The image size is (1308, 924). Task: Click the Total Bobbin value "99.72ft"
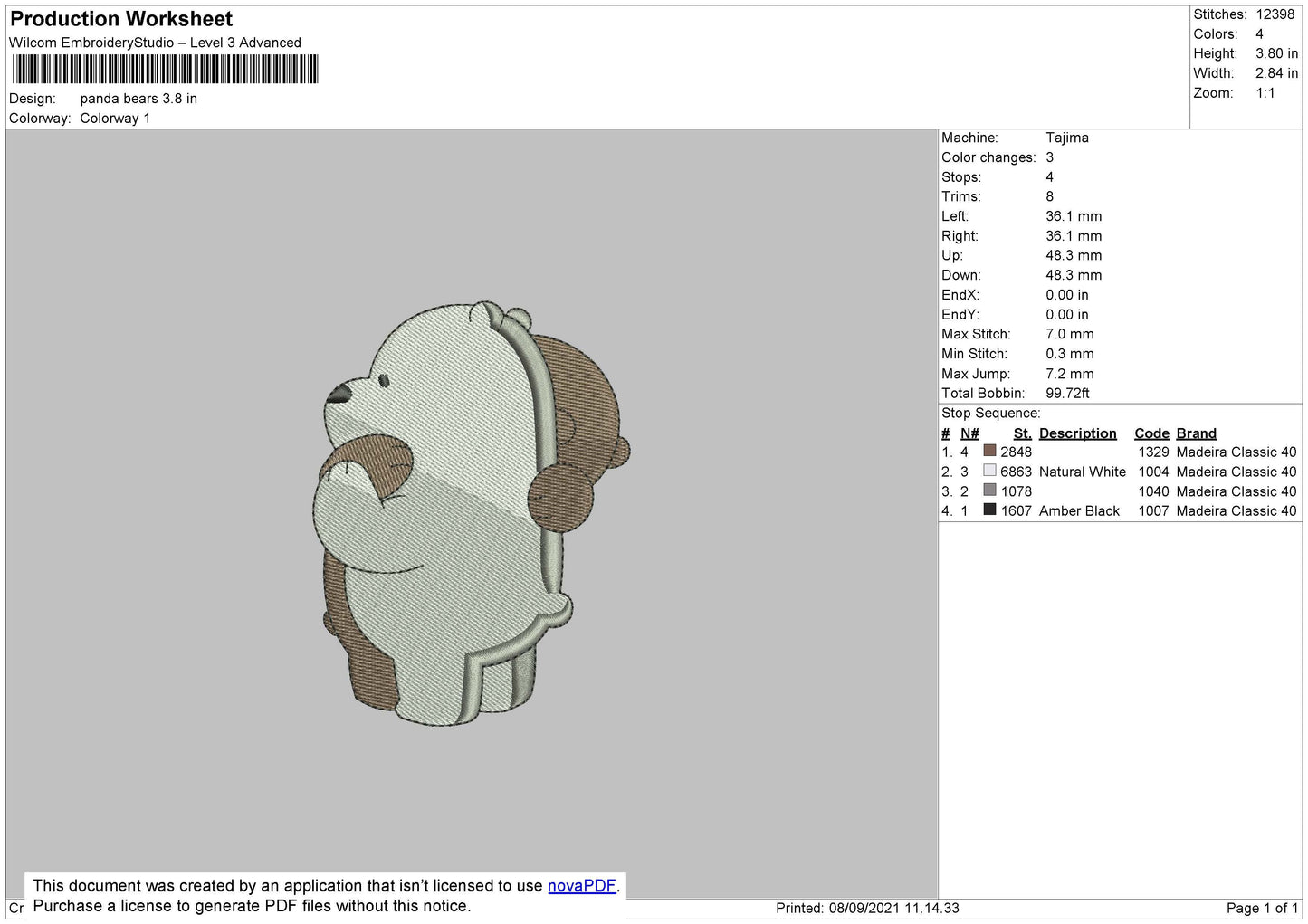[1068, 394]
